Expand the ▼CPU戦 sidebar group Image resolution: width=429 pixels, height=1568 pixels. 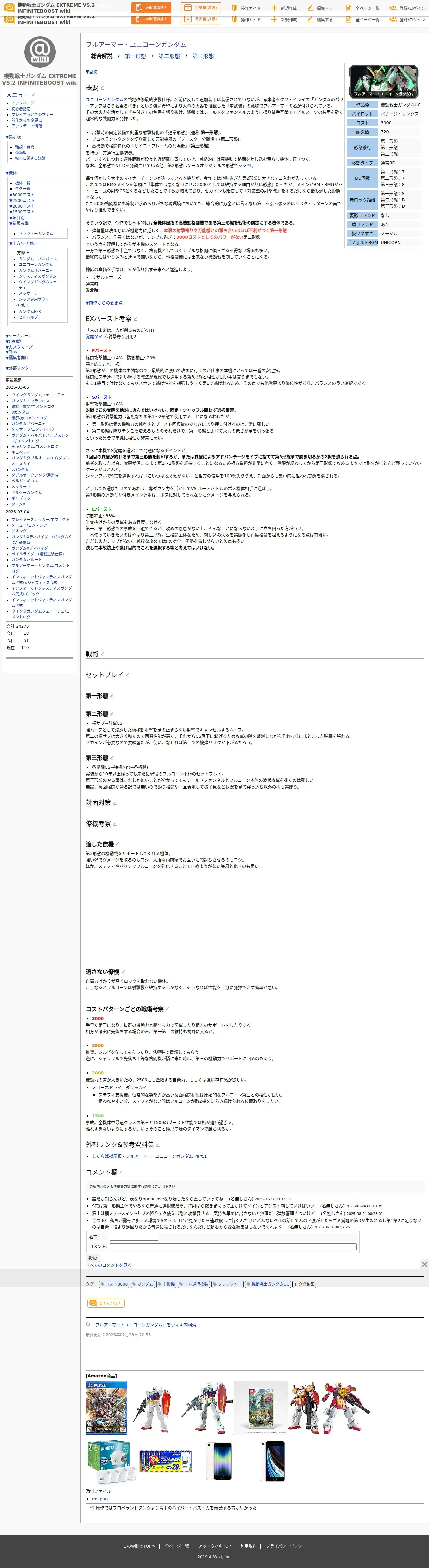[13, 341]
